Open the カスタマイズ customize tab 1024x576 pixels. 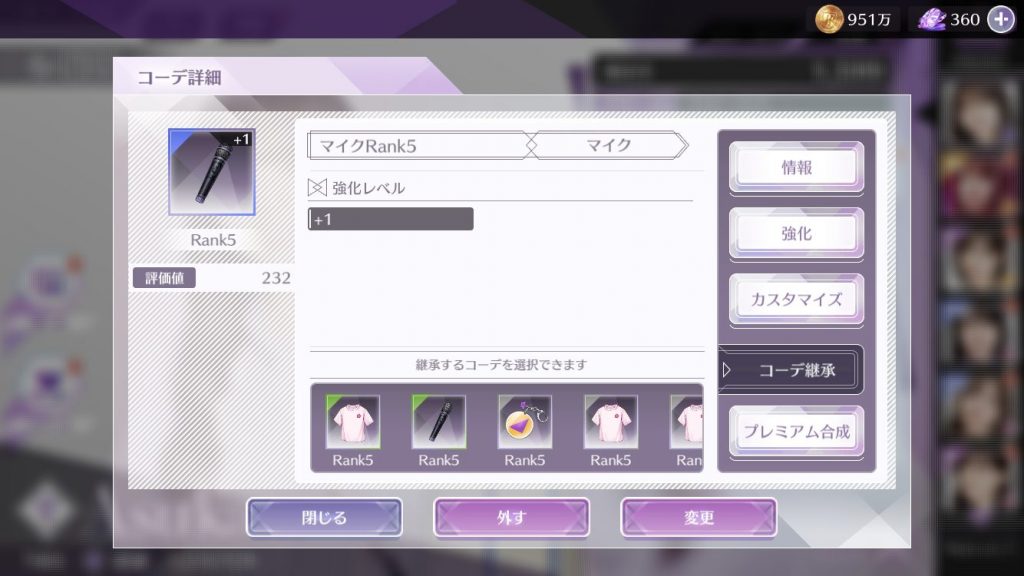[796, 300]
